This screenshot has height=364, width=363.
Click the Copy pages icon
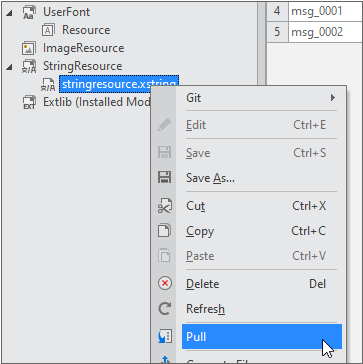point(165,231)
